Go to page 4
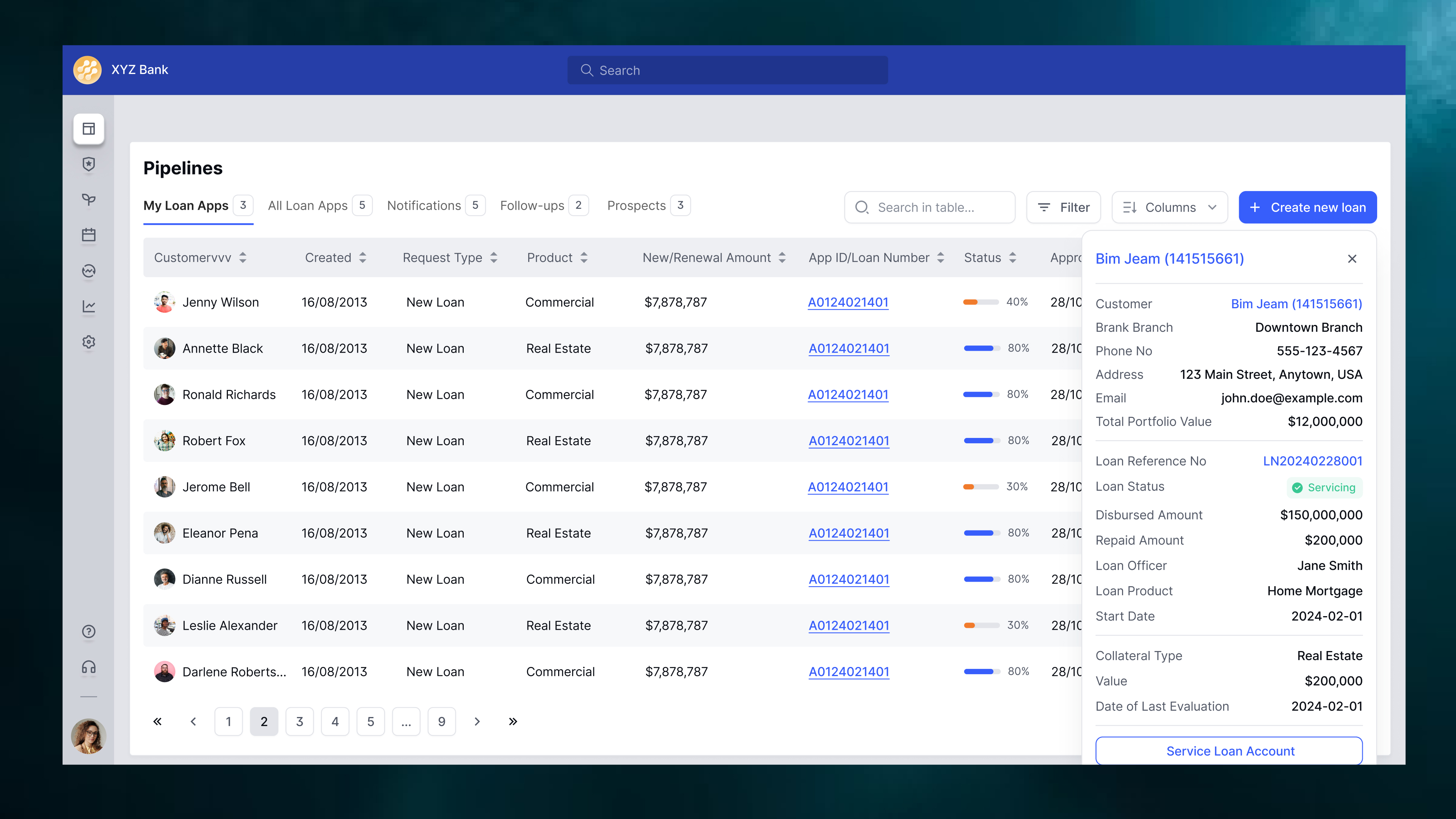Viewport: 1456px width, 819px height. pyautogui.click(x=335, y=721)
